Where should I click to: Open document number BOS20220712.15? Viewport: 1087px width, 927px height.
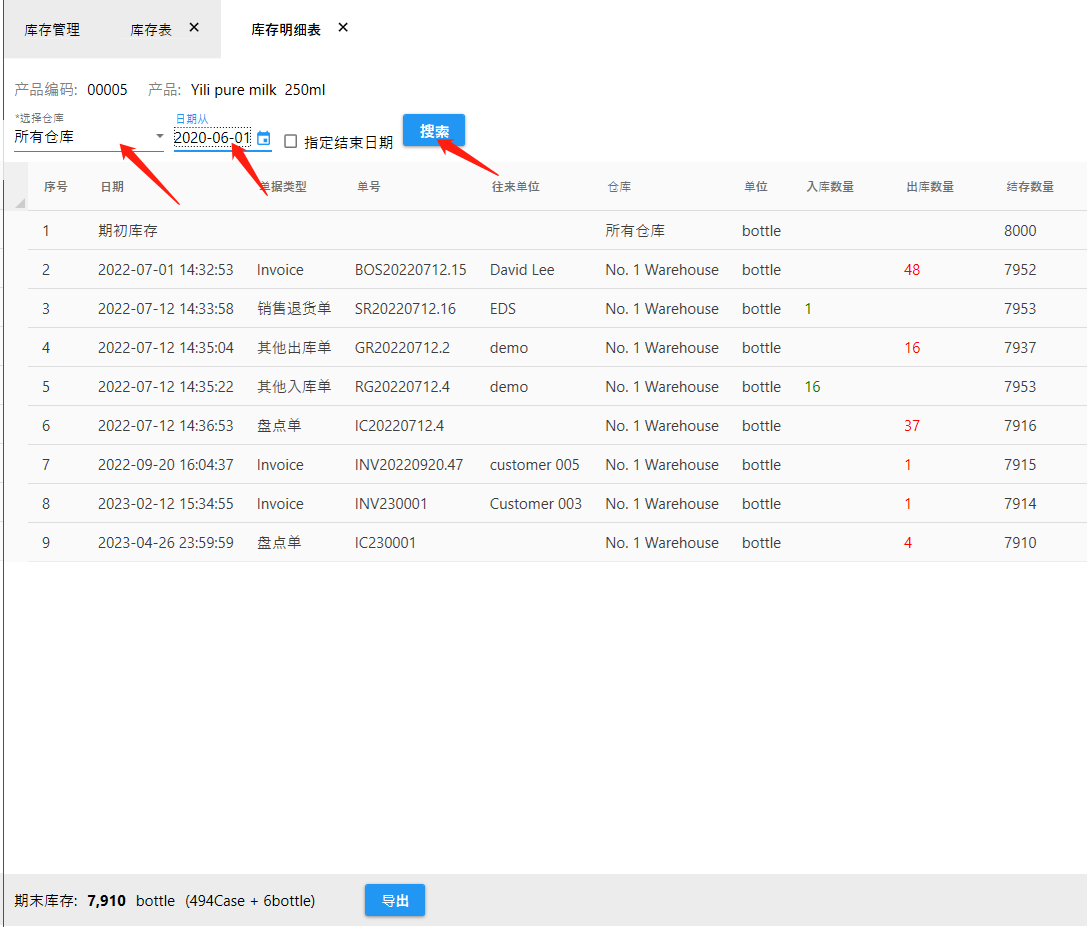(x=410, y=270)
